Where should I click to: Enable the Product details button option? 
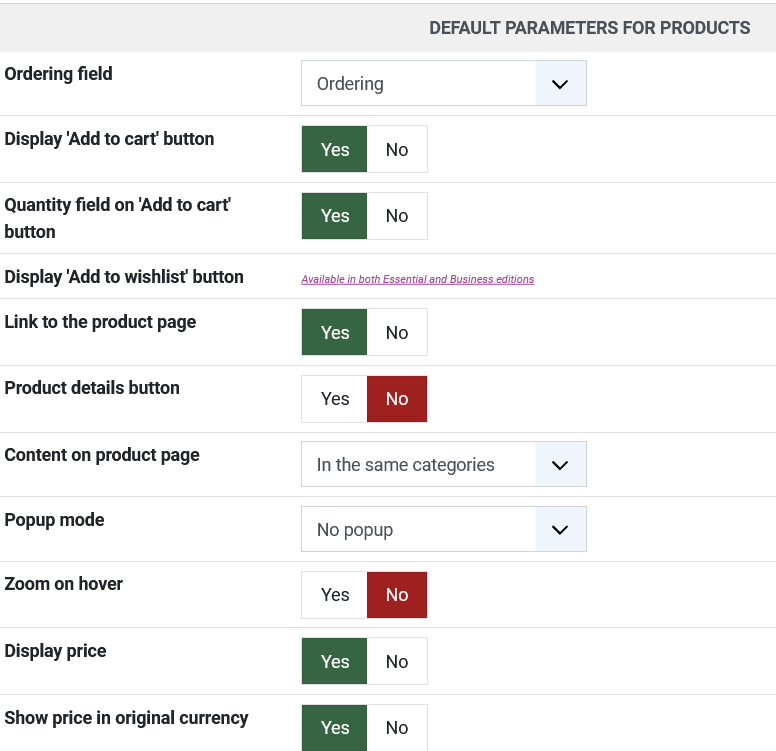click(x=335, y=399)
